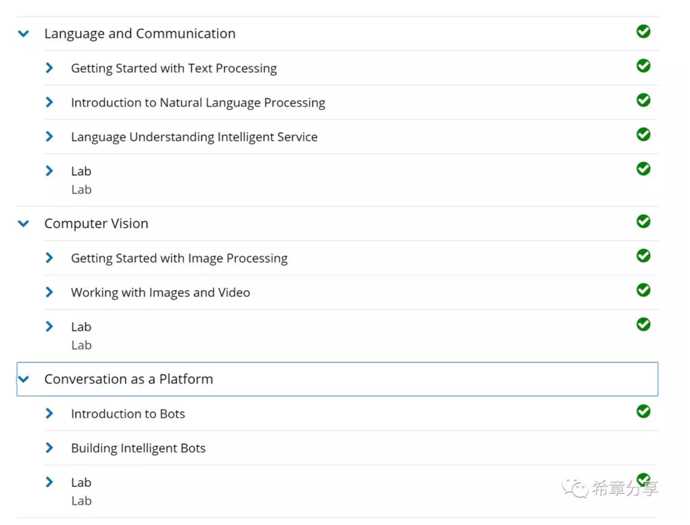Viewport: 690px width, 525px height.
Task: Open Introduction to Natural Language Processing
Action: tap(198, 103)
